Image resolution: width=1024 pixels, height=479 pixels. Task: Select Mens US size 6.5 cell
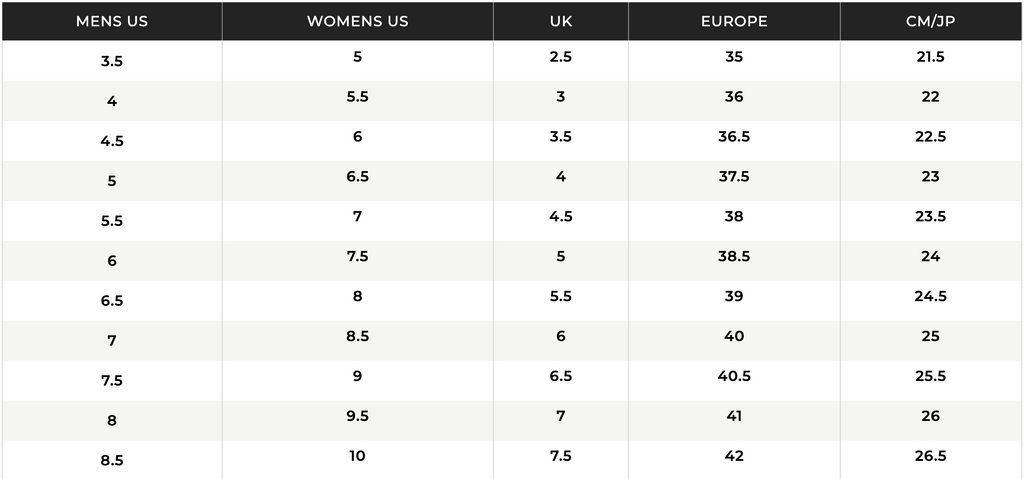pos(112,301)
